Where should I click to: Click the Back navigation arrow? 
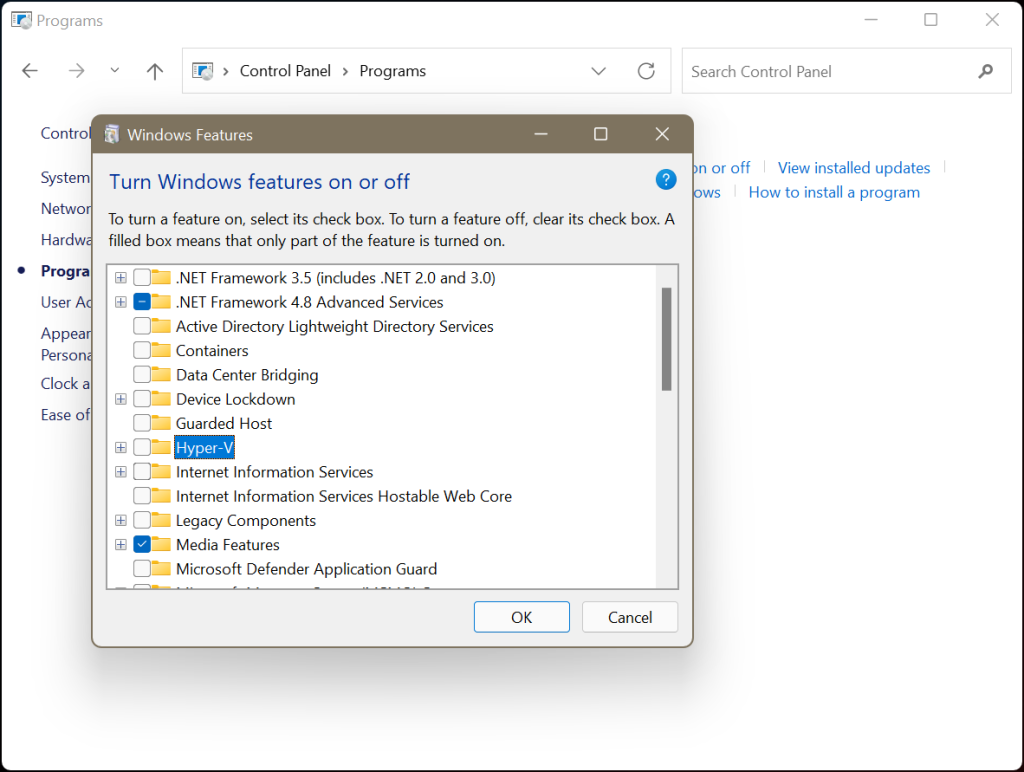pyautogui.click(x=29, y=70)
